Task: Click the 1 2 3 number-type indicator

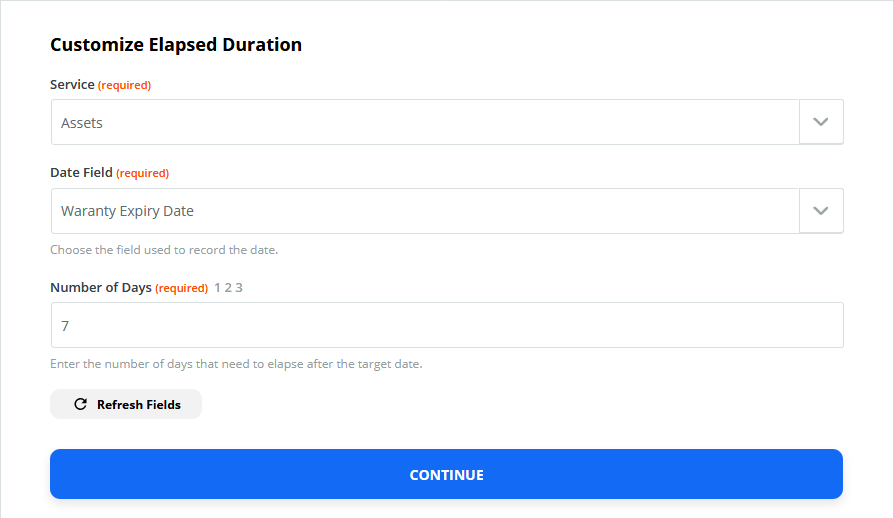Action: coord(228,287)
